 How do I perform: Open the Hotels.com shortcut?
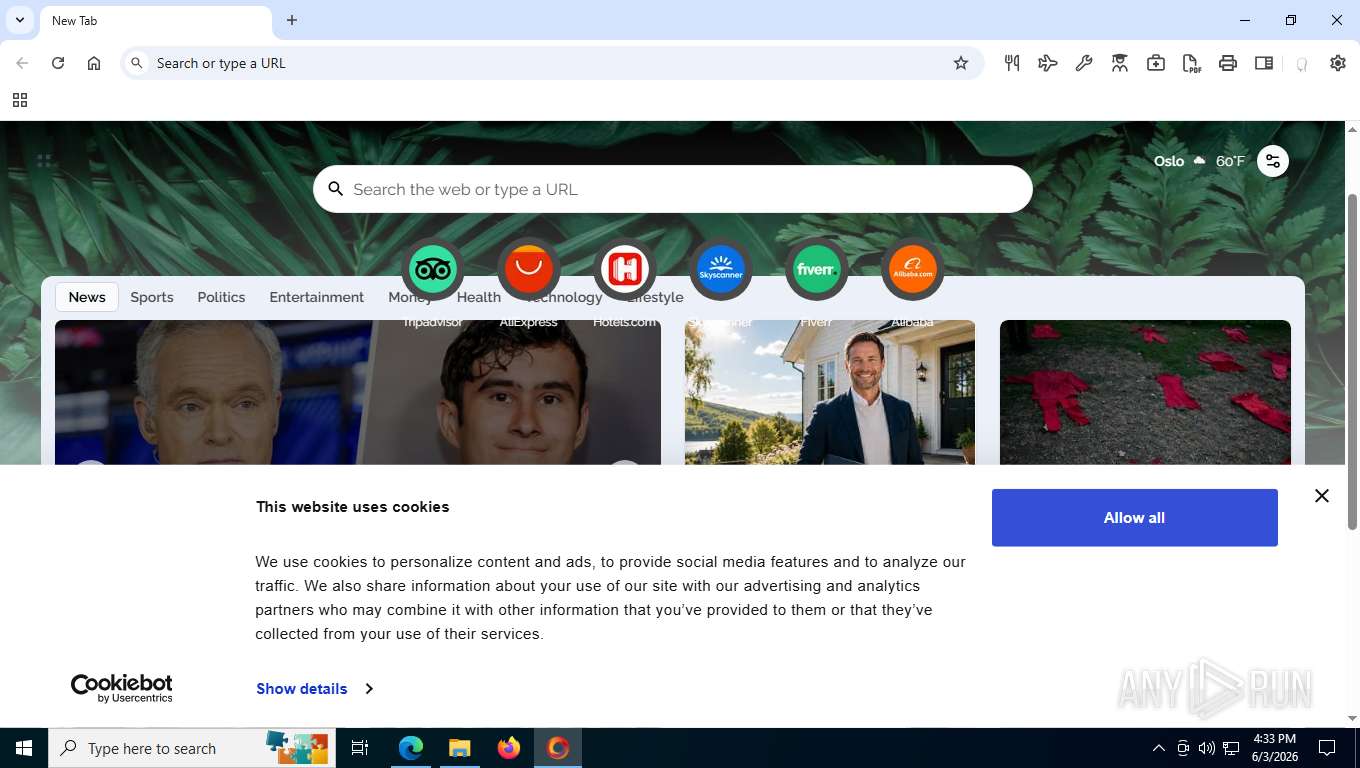click(625, 269)
